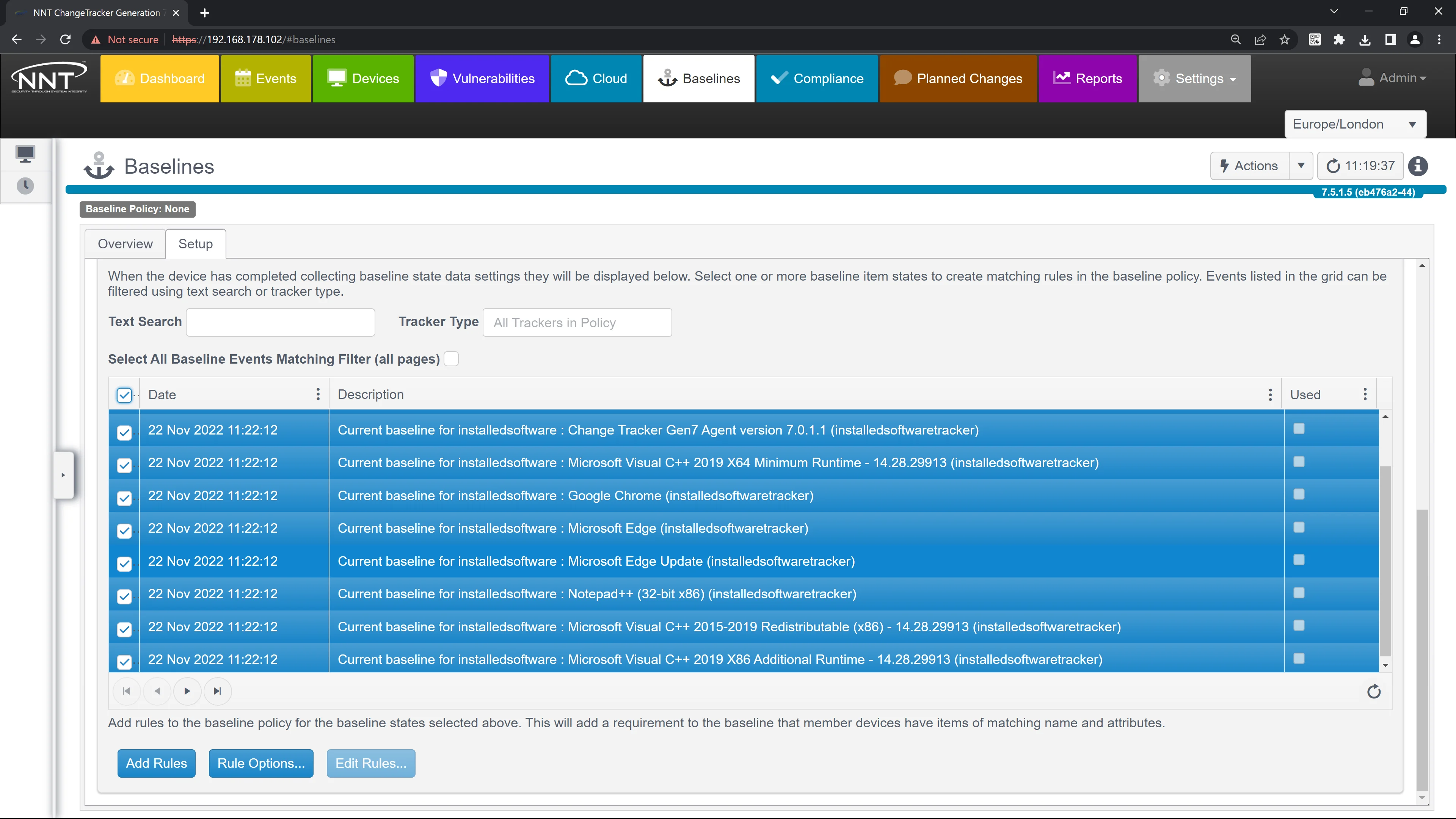Open Chrome three-dot menu
The height and width of the screenshot is (819, 1456).
click(x=1439, y=39)
